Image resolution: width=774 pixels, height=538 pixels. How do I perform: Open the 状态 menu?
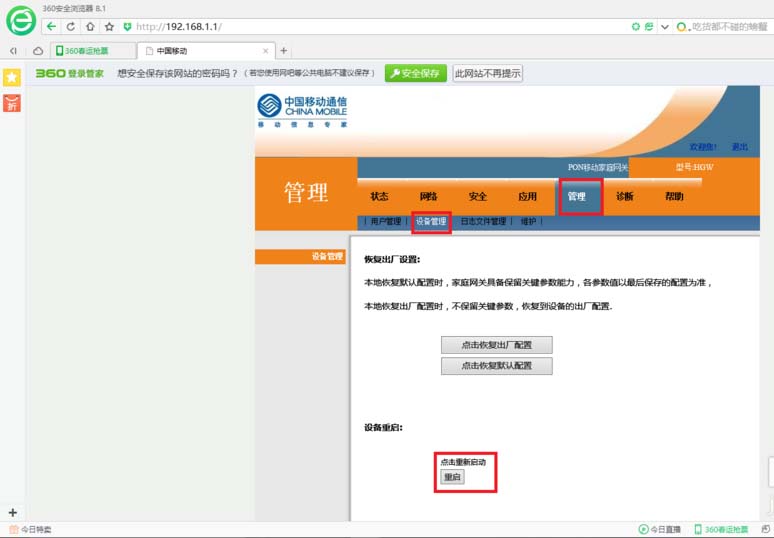(379, 196)
